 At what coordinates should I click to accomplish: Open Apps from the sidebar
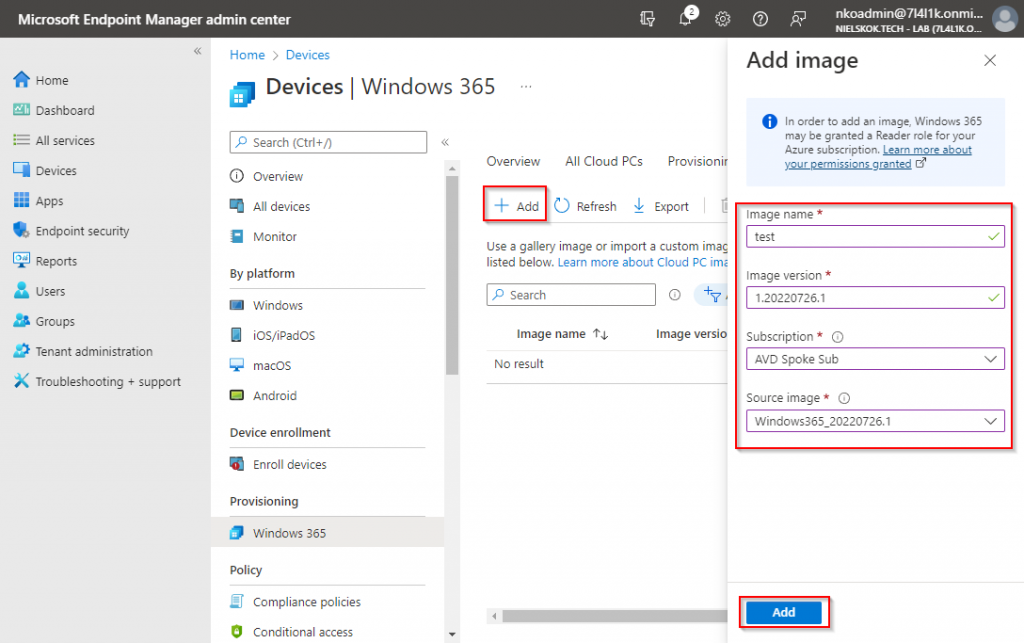[38, 200]
